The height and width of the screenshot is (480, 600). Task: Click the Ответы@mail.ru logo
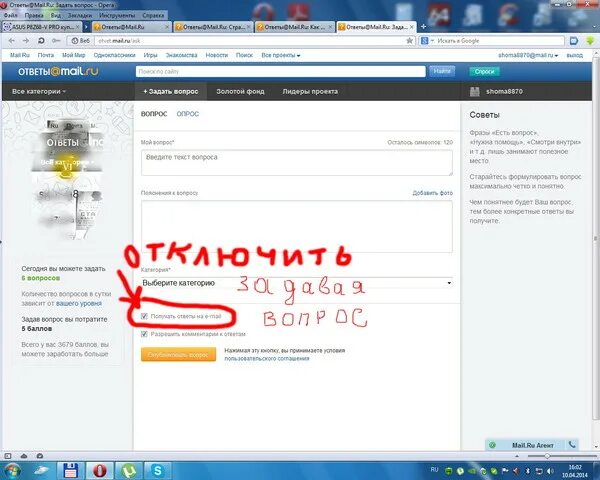(58, 71)
